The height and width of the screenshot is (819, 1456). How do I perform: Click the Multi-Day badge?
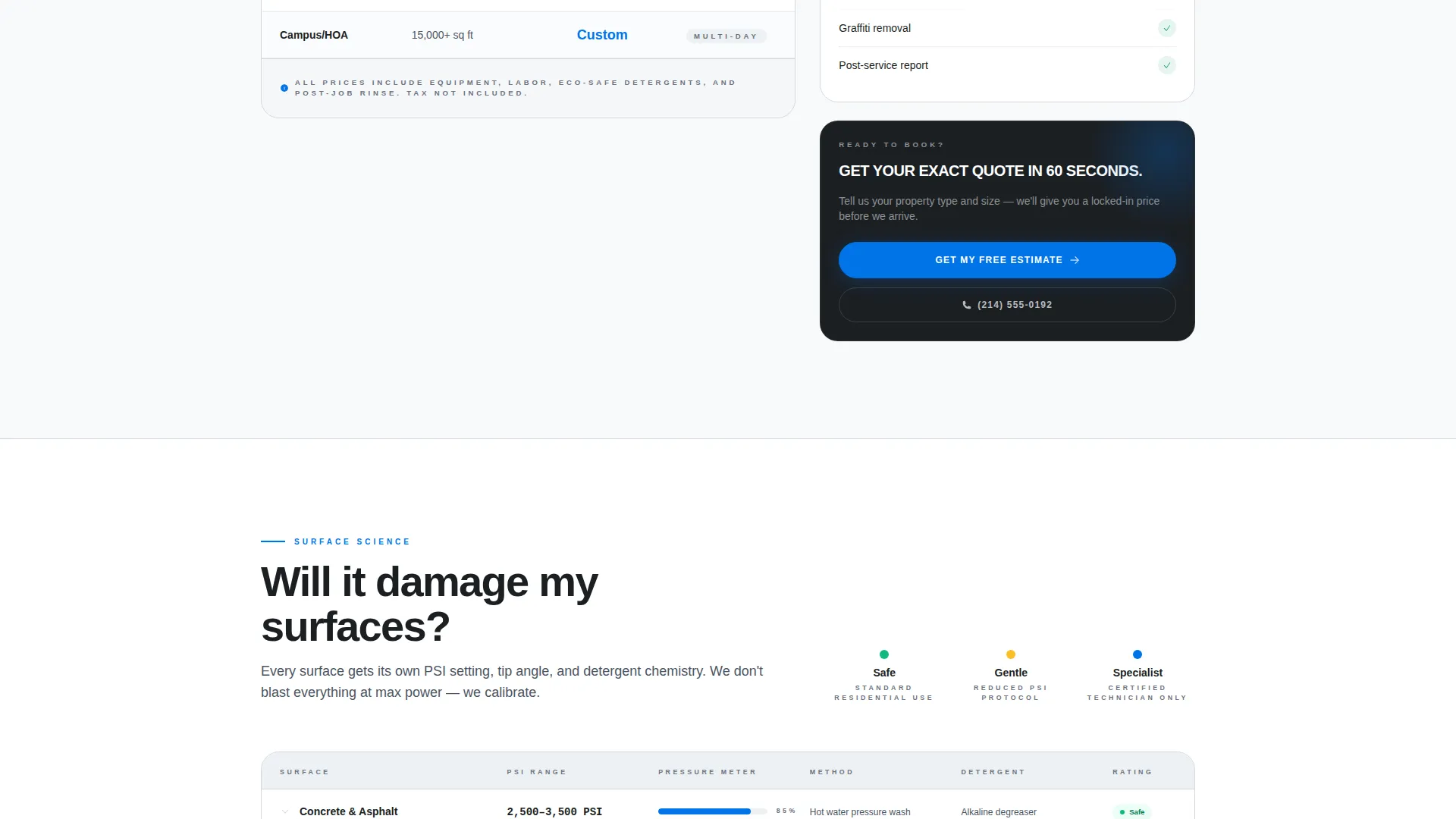point(726,36)
